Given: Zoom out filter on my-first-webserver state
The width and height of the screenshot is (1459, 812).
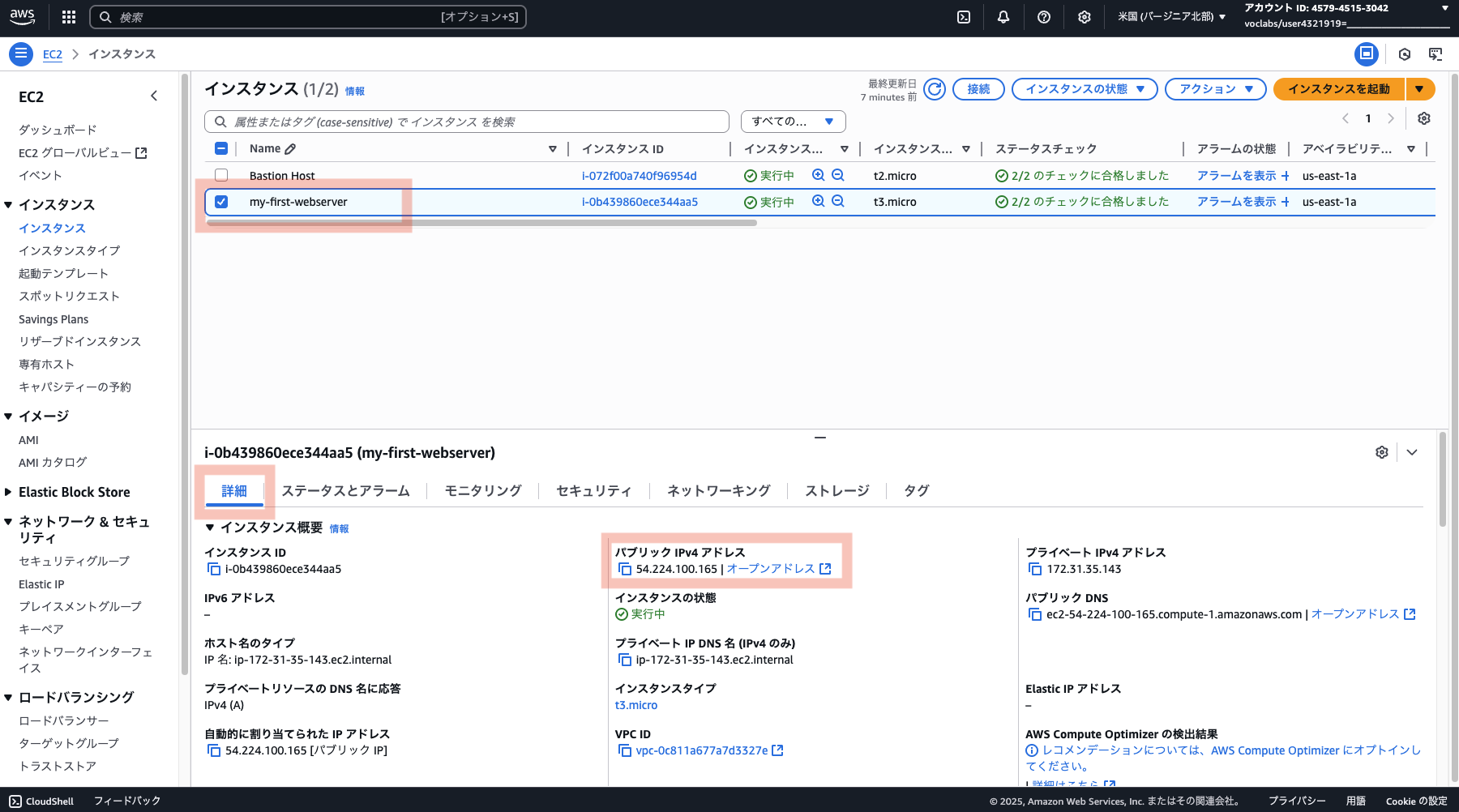Looking at the screenshot, I should coord(838,201).
